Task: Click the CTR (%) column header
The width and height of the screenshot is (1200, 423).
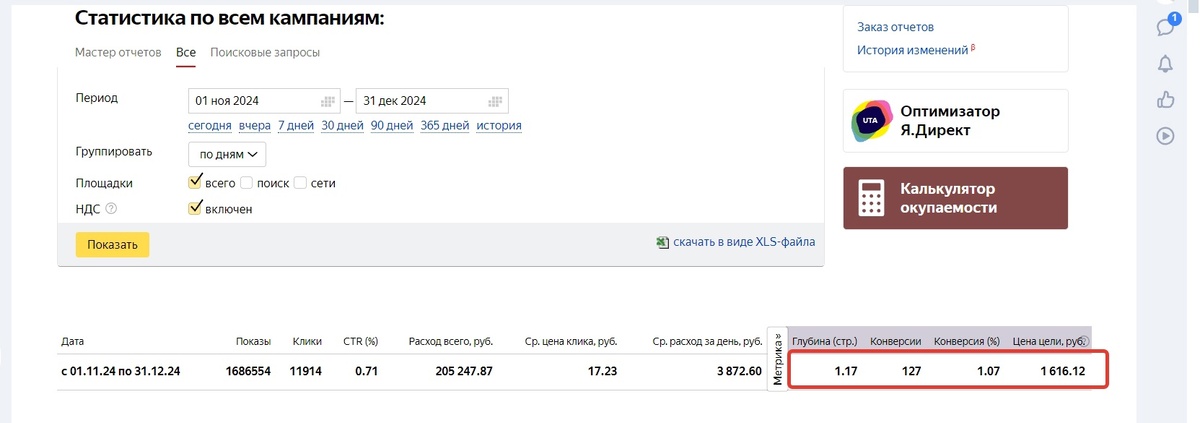Action: 360,341
